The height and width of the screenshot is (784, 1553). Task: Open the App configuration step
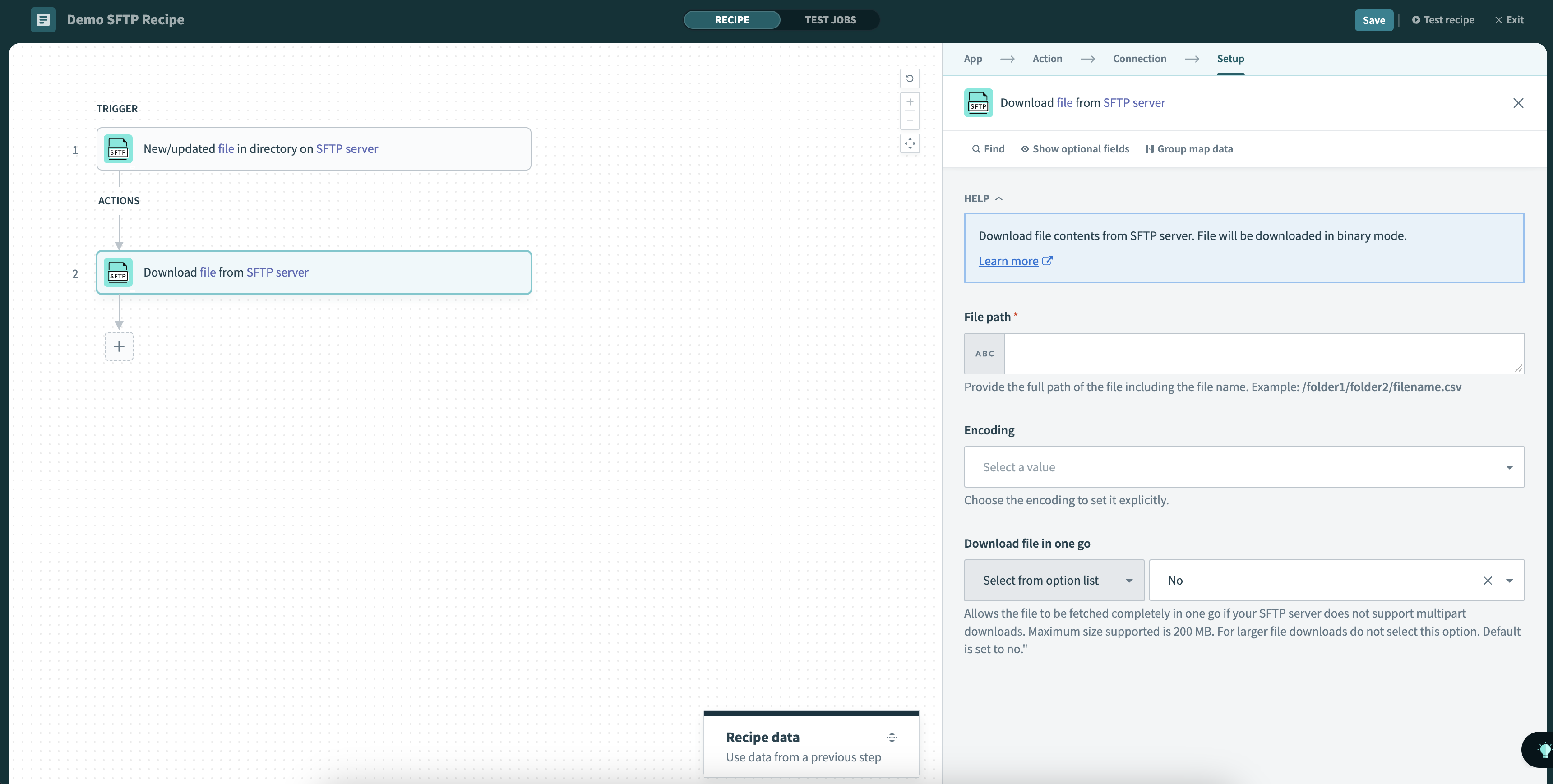coord(972,59)
